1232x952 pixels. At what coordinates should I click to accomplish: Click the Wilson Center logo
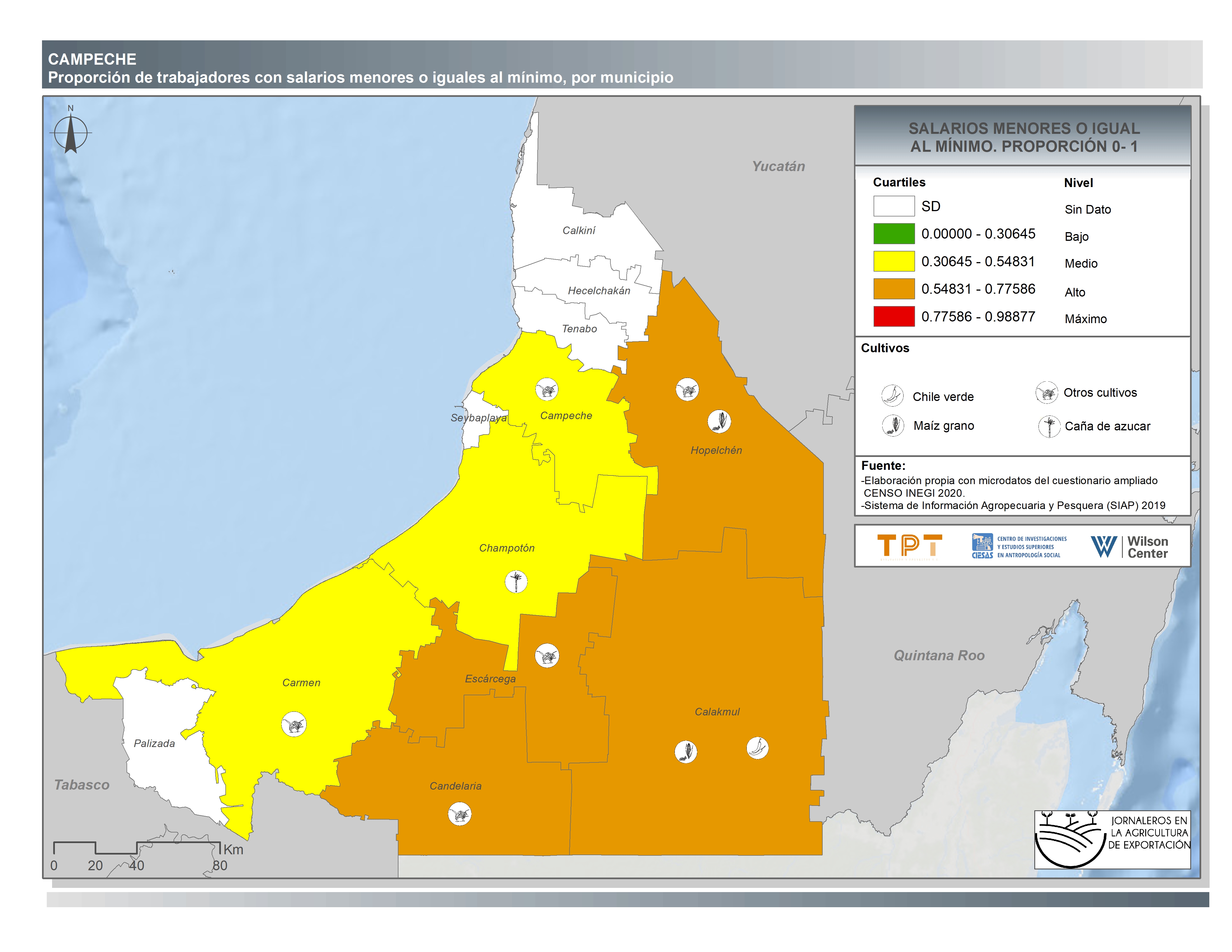[x=1129, y=547]
